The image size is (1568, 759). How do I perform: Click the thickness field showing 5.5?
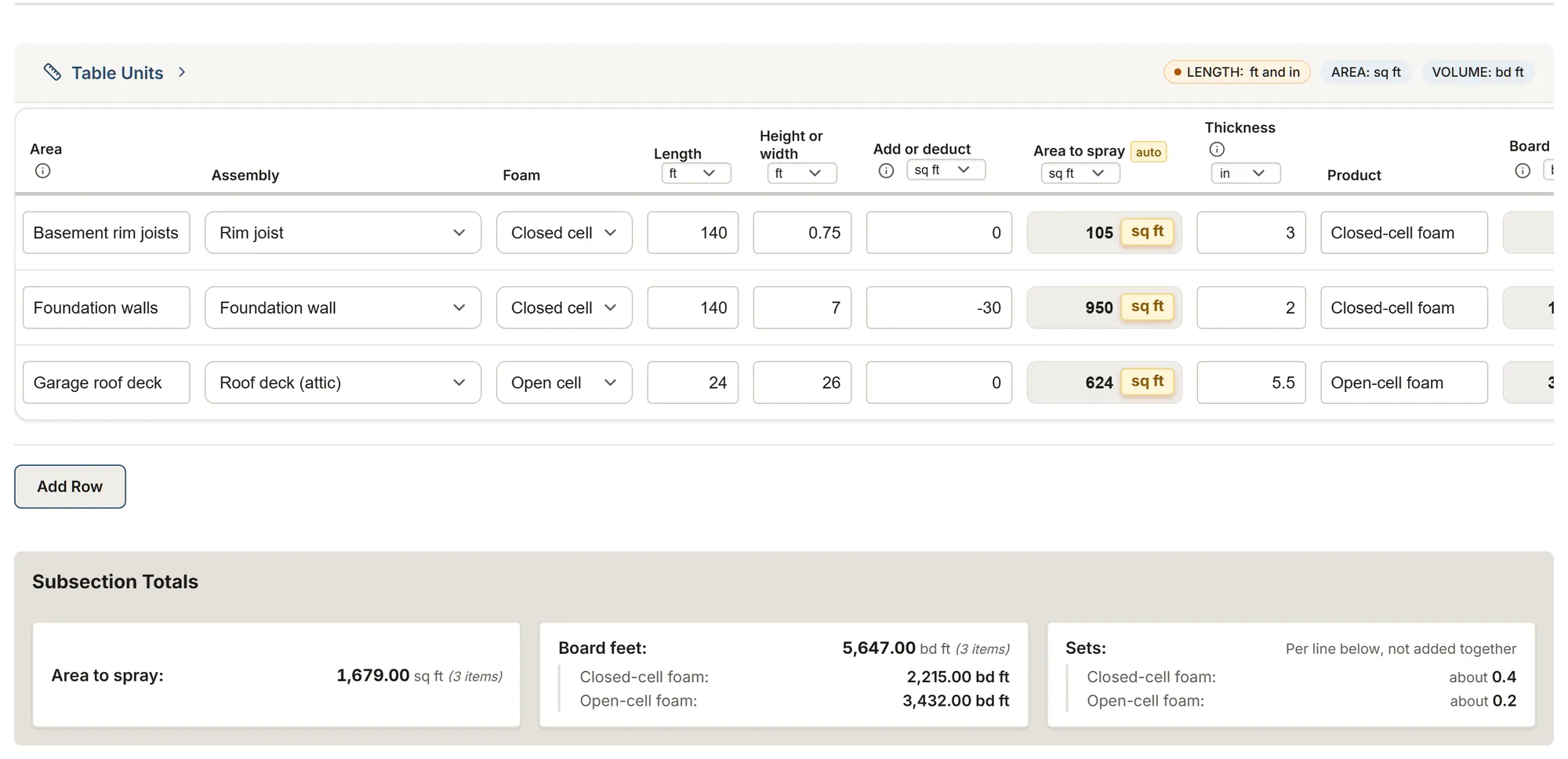pyautogui.click(x=1251, y=383)
